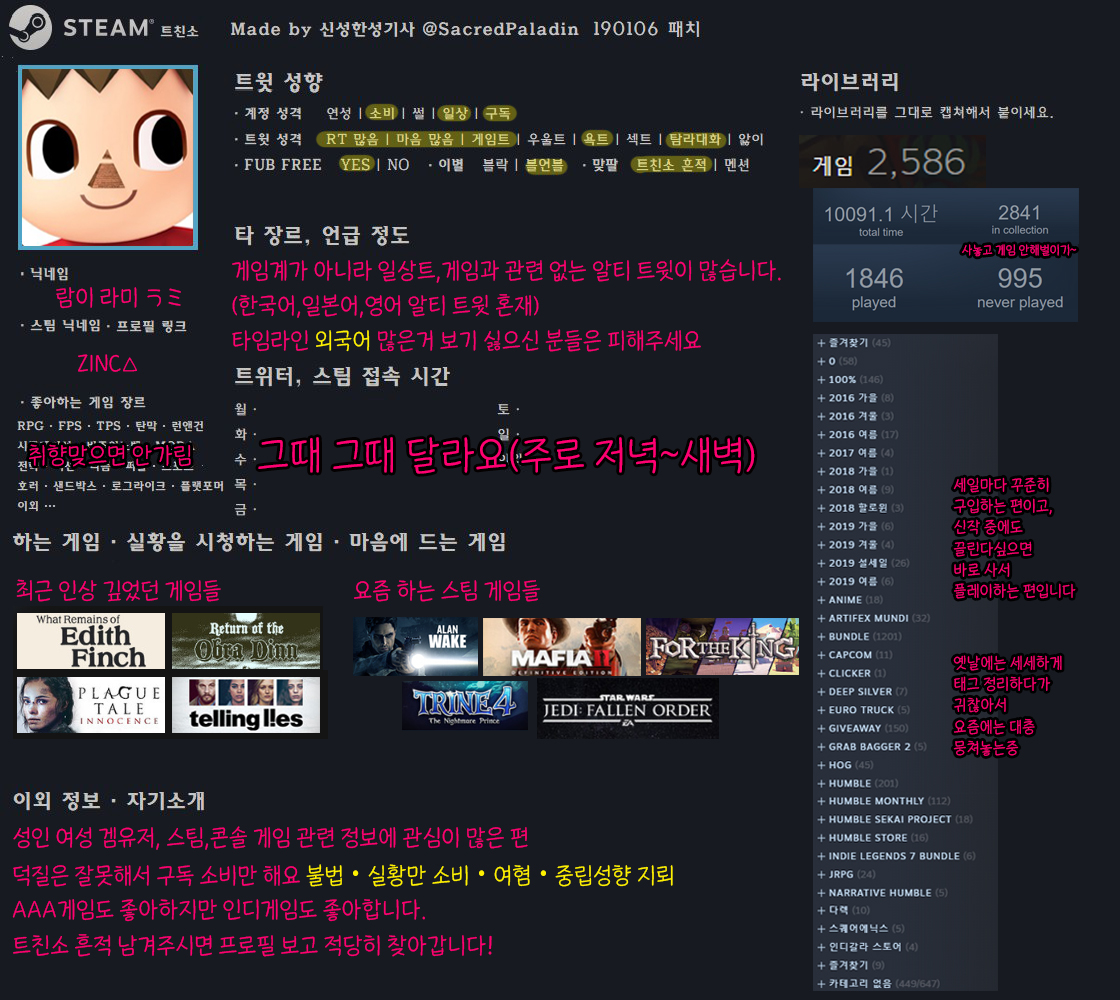The image size is (1120, 1000).
Task: Expand the ARTIFEX MUNDI category
Action: click(x=874, y=618)
